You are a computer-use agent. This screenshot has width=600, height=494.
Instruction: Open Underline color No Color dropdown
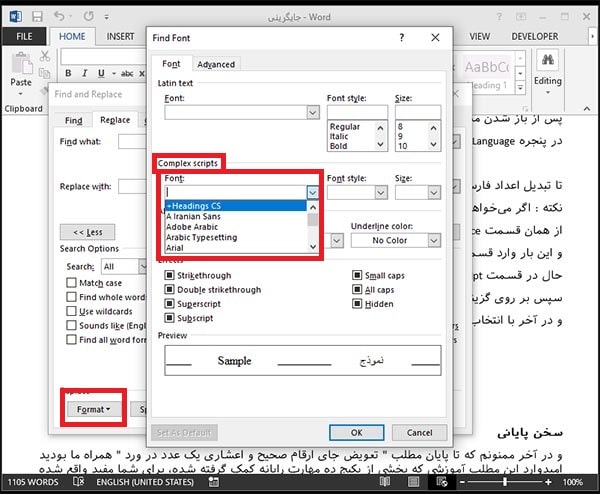(434, 240)
